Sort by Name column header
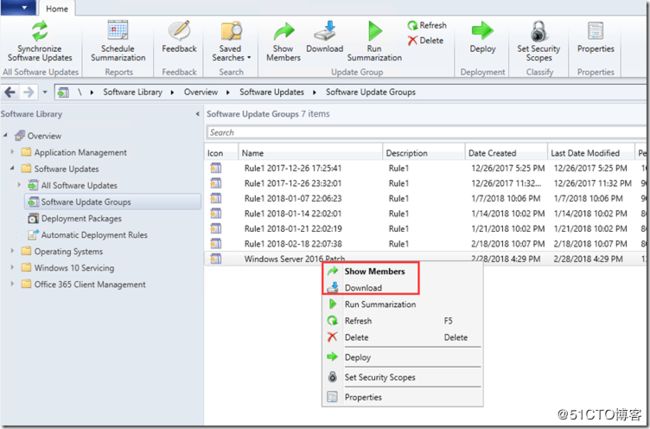Viewport: 650px width, 429px height. point(310,153)
